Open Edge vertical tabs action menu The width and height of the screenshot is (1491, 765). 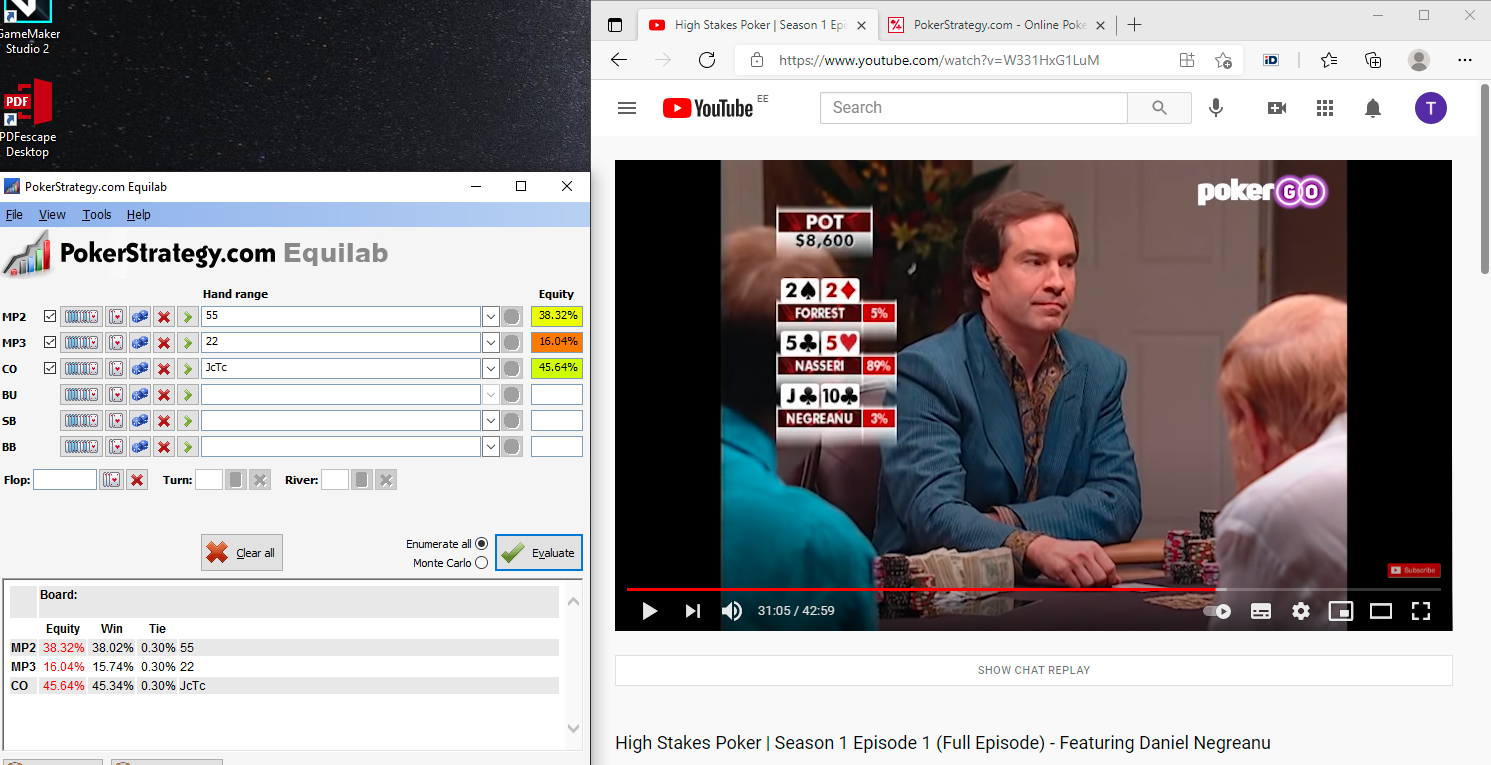click(615, 25)
